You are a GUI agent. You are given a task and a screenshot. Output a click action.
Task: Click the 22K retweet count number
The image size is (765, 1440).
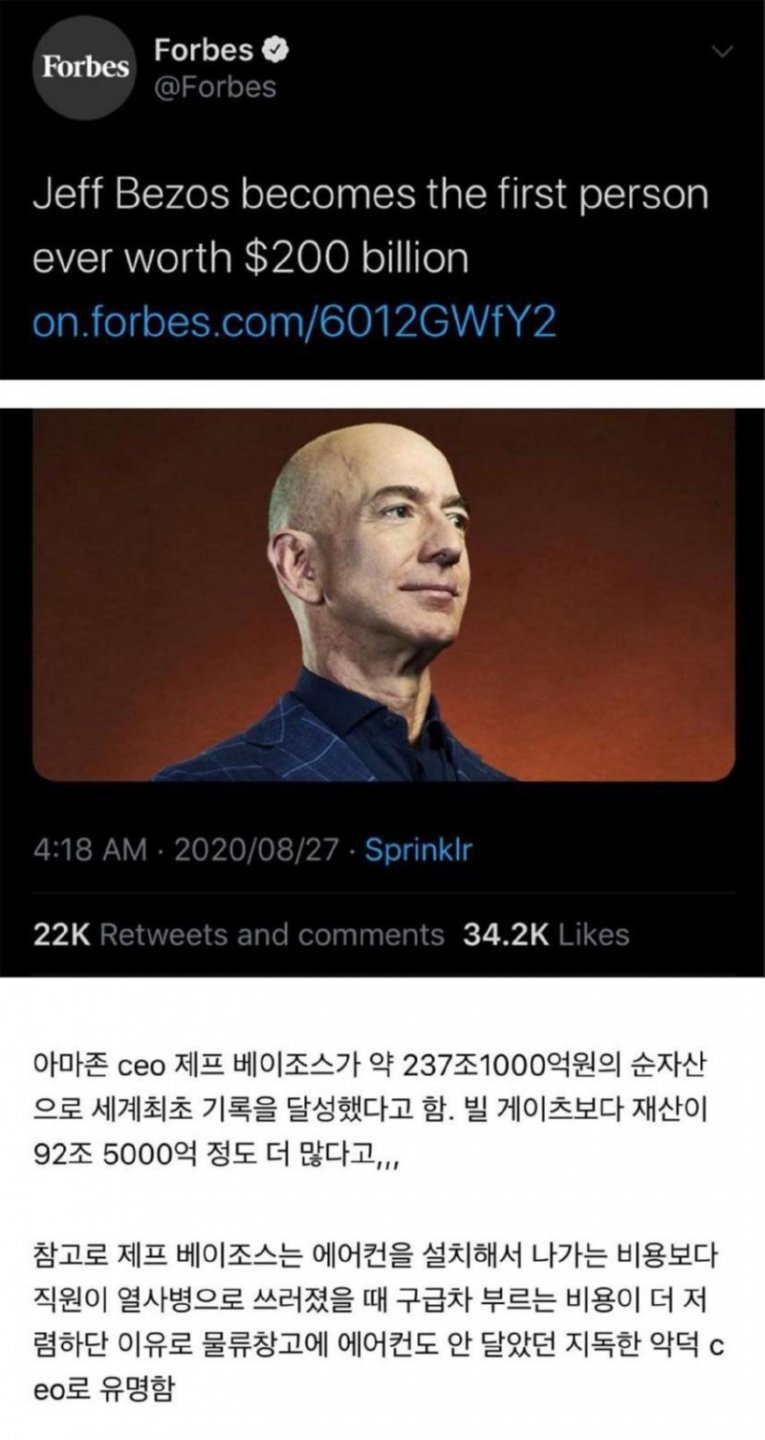coord(62,935)
